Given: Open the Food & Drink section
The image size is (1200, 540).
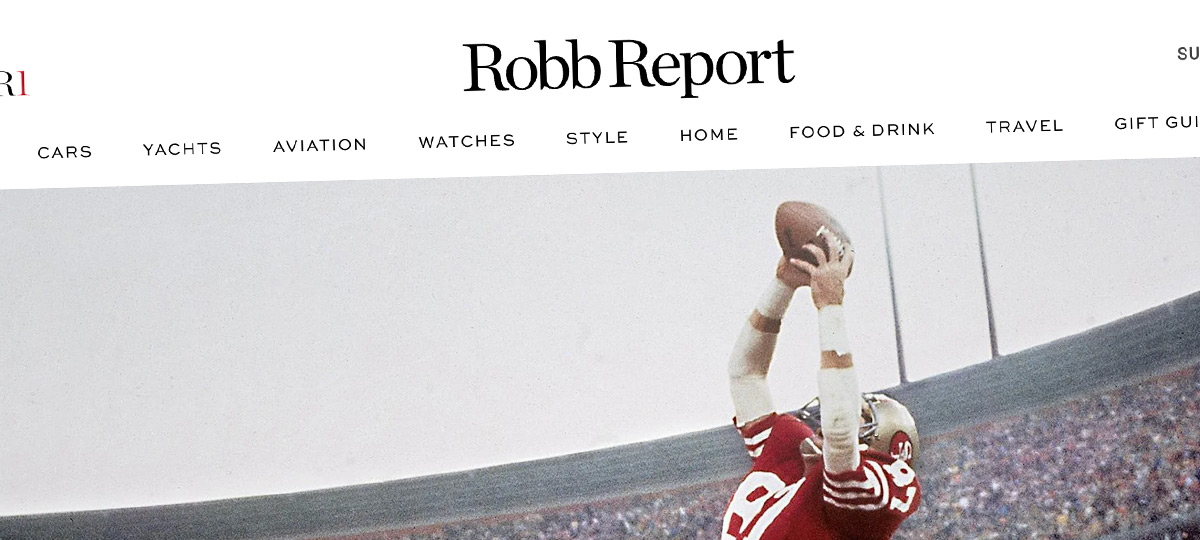Looking at the screenshot, I should point(862,130).
